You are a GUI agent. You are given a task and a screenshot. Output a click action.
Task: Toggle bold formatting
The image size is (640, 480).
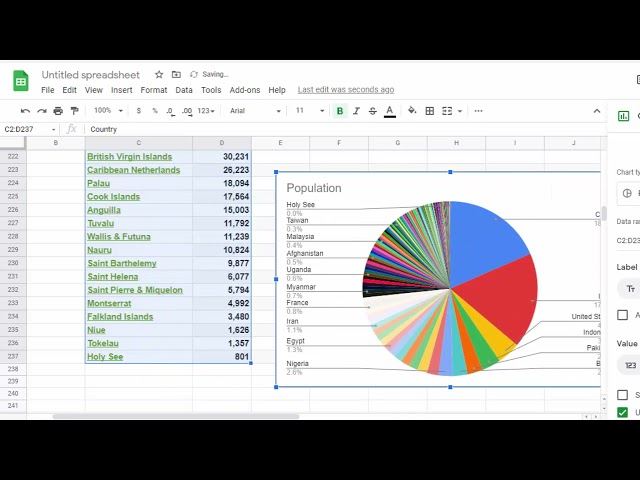(340, 111)
